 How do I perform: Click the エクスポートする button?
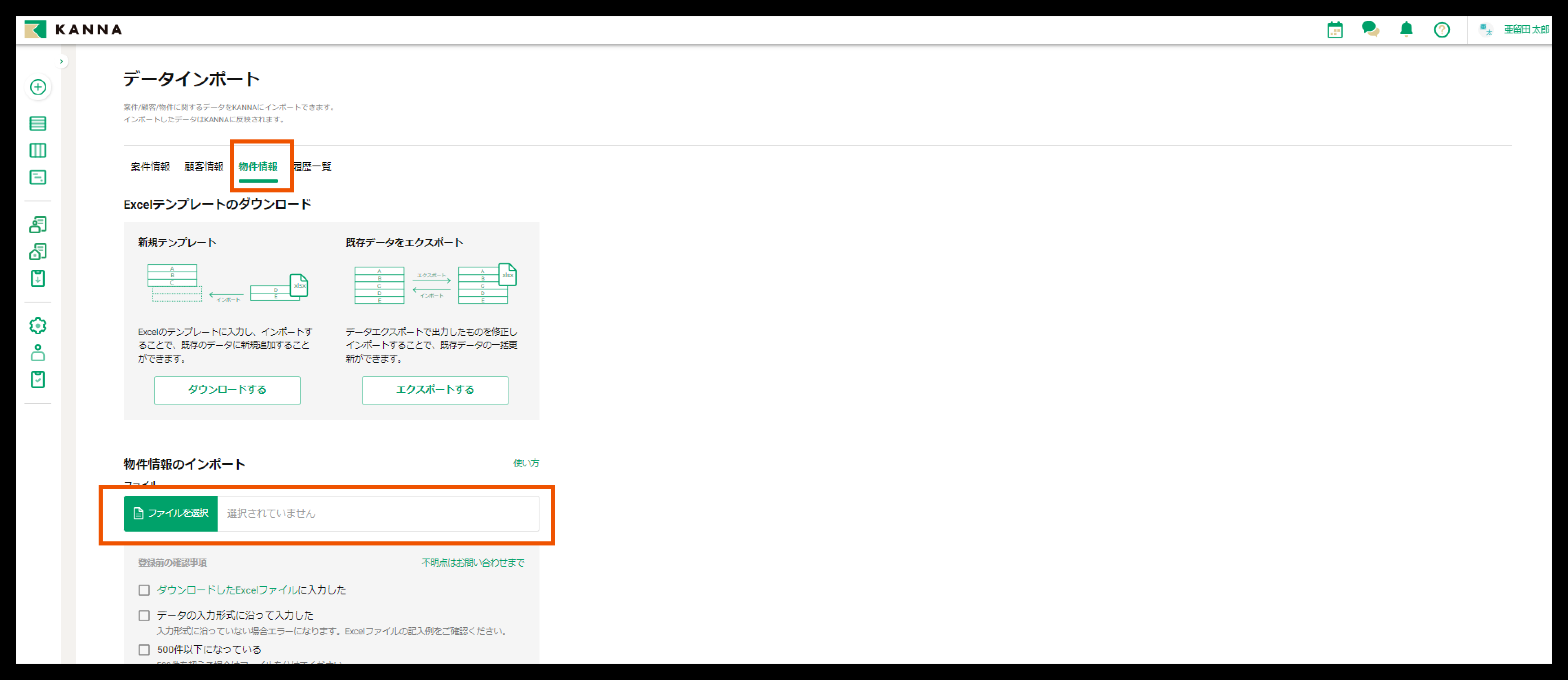click(435, 390)
